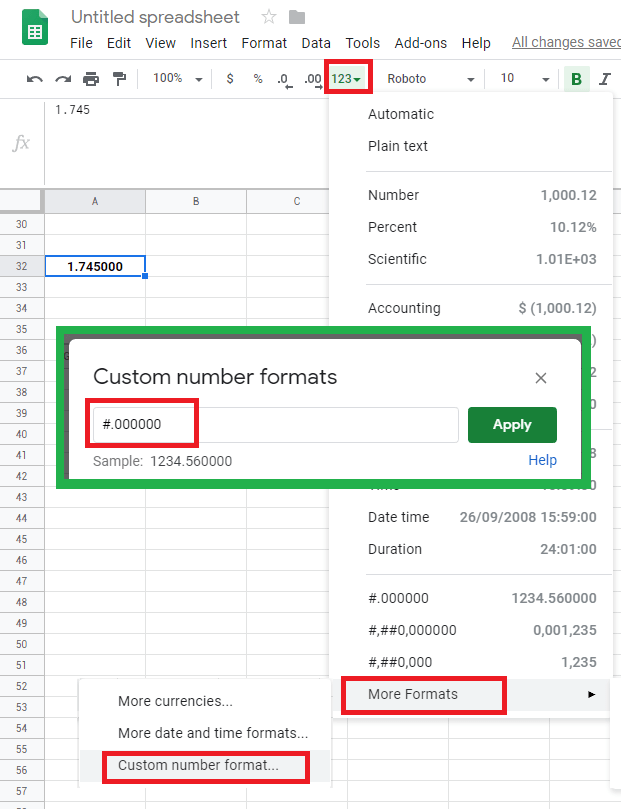The height and width of the screenshot is (809, 621).
Task: Open the Format menu
Action: (x=264, y=43)
